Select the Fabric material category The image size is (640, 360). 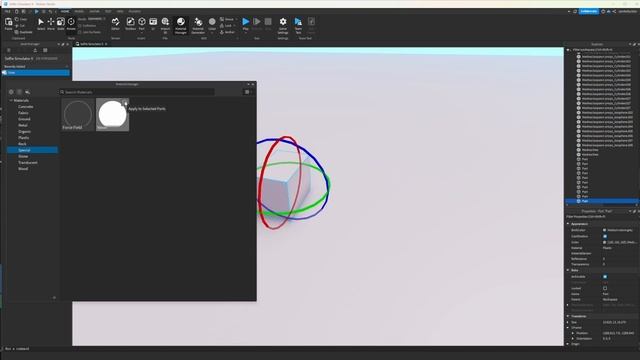[23, 113]
